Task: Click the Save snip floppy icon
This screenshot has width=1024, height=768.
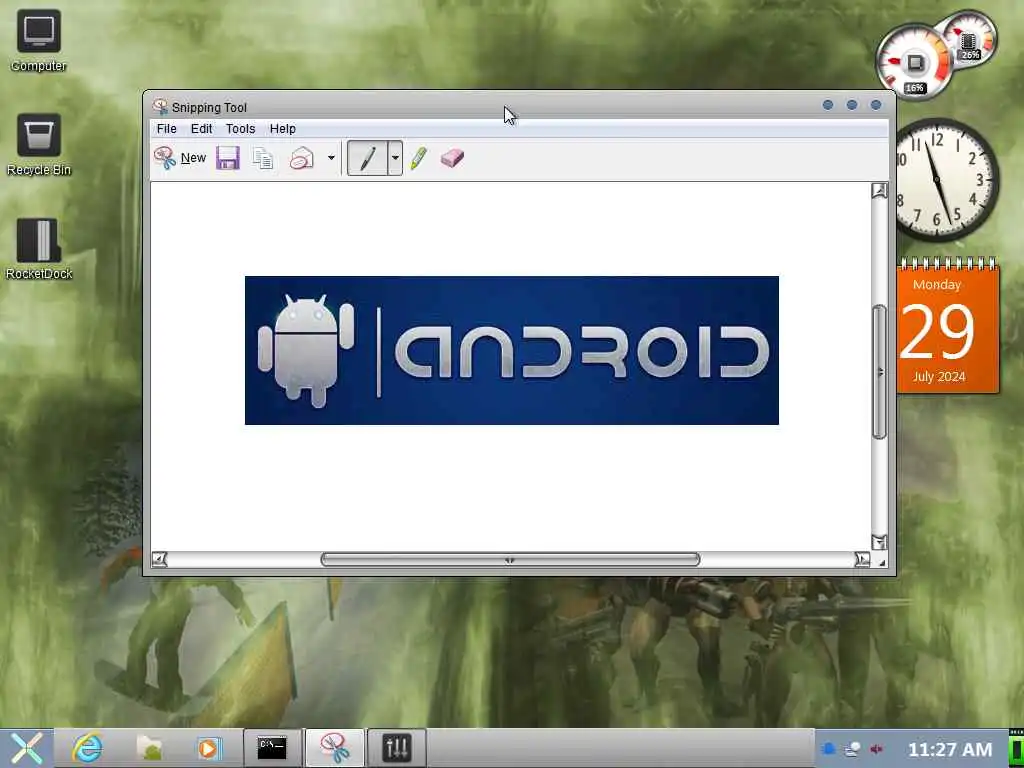Action: [228, 158]
